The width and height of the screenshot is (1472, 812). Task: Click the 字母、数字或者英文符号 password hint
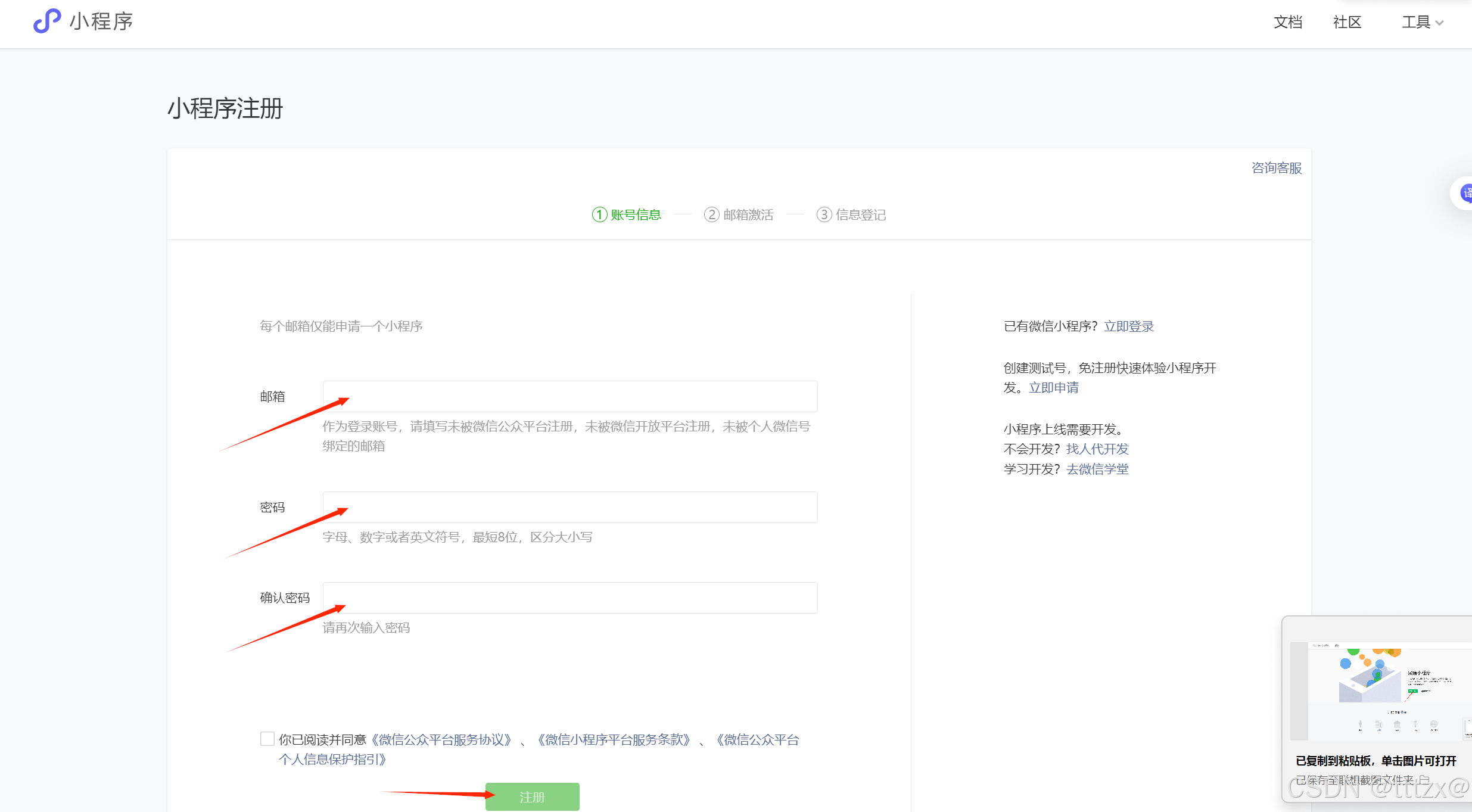point(458,537)
